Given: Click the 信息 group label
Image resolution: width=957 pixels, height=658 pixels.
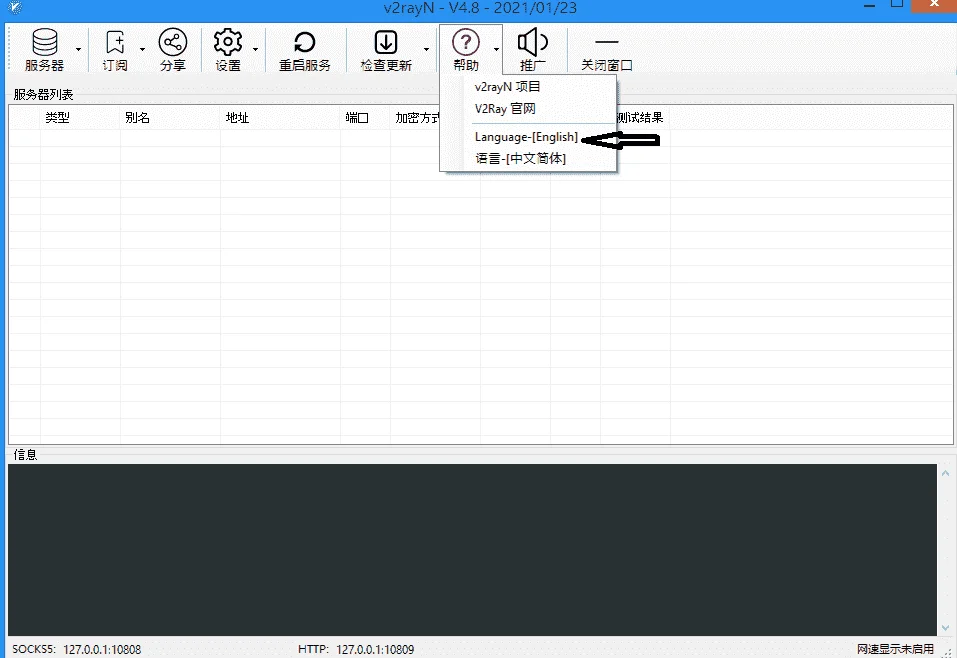Looking at the screenshot, I should point(25,455).
